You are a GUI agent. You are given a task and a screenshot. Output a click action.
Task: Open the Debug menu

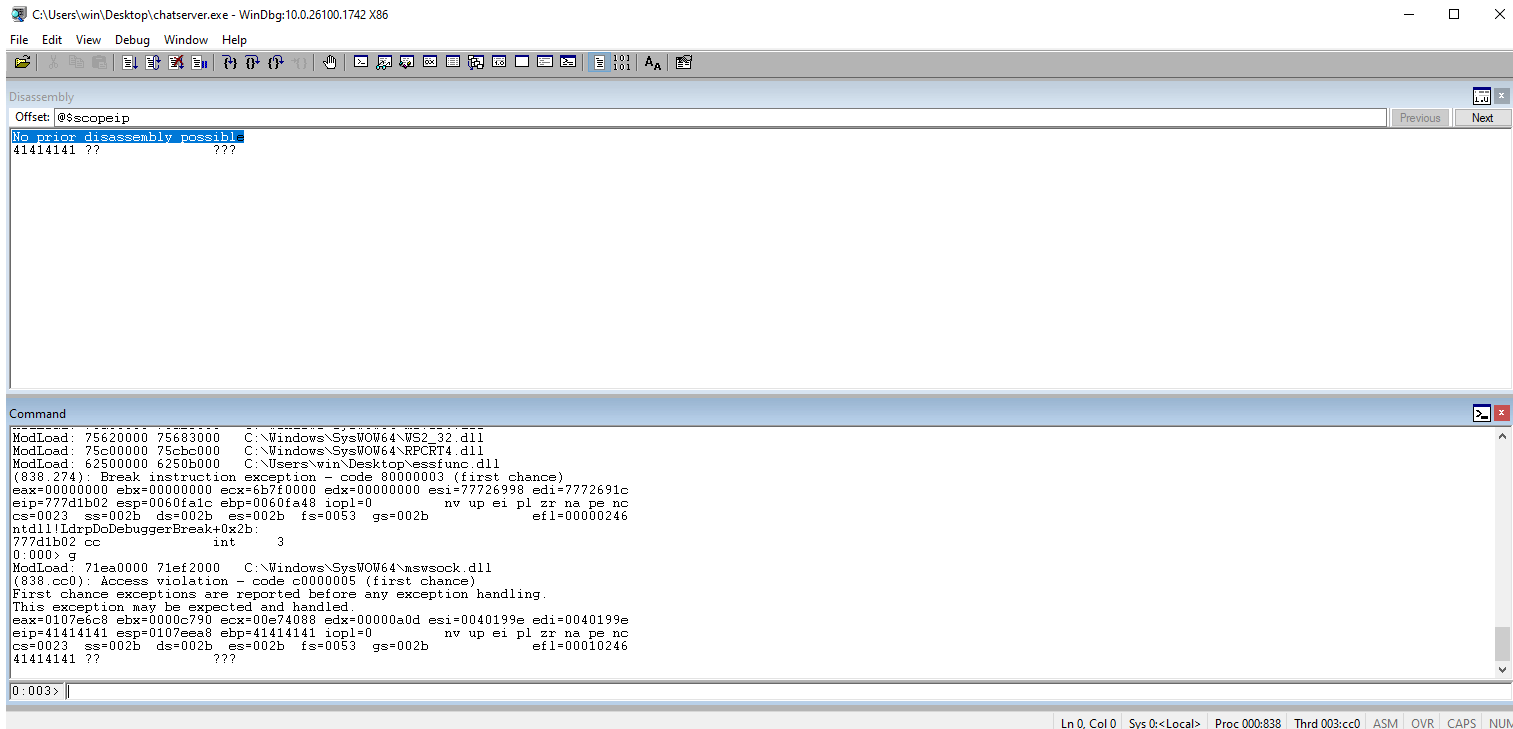(x=132, y=40)
